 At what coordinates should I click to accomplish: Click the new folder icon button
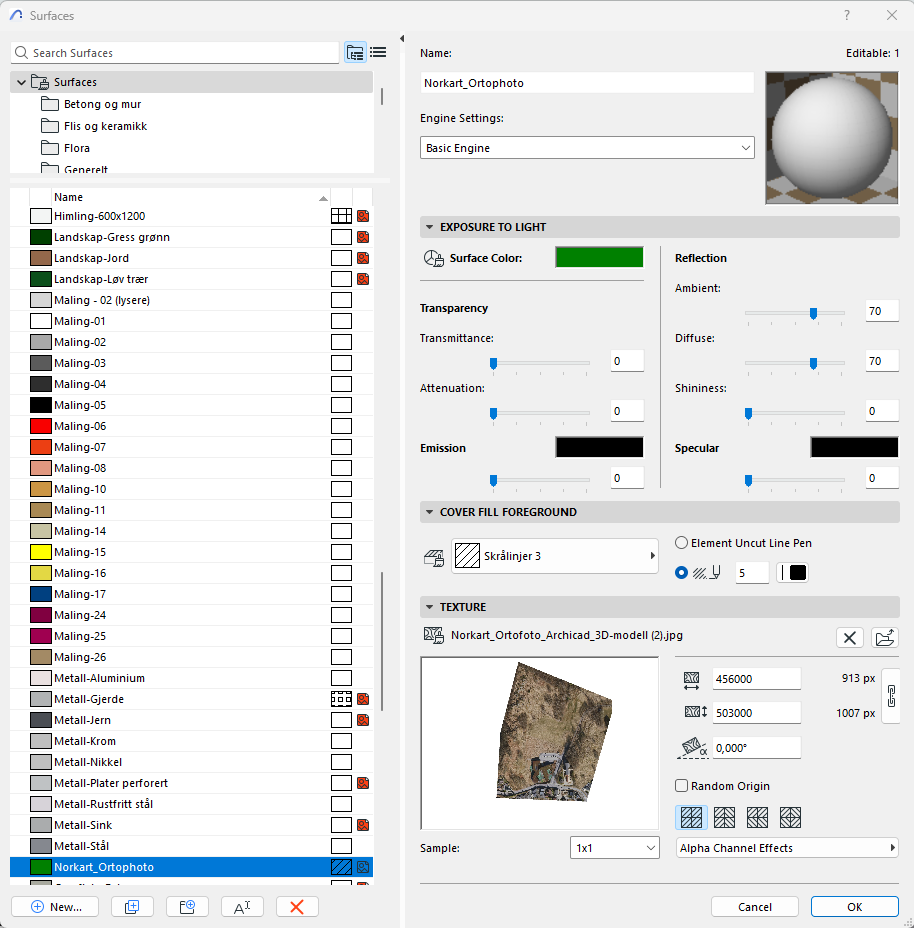tap(187, 906)
